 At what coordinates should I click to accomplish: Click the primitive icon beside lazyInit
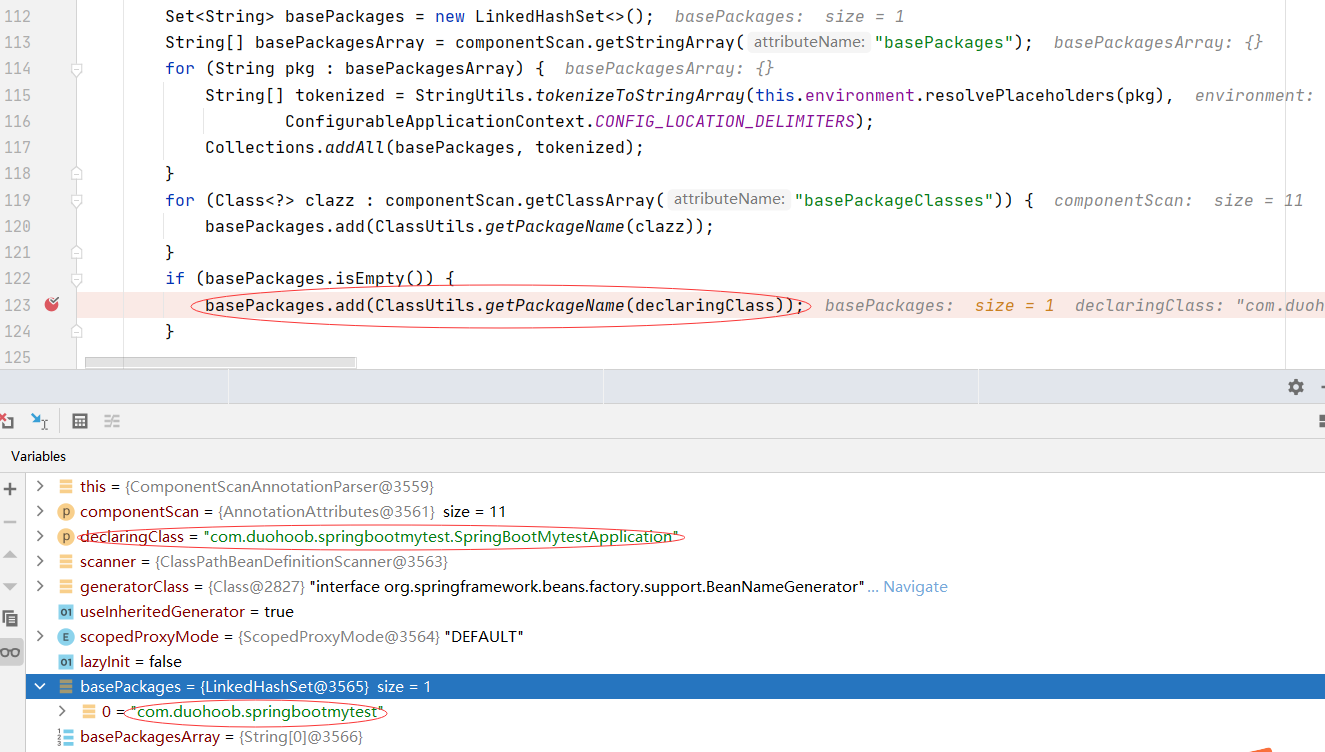66,662
